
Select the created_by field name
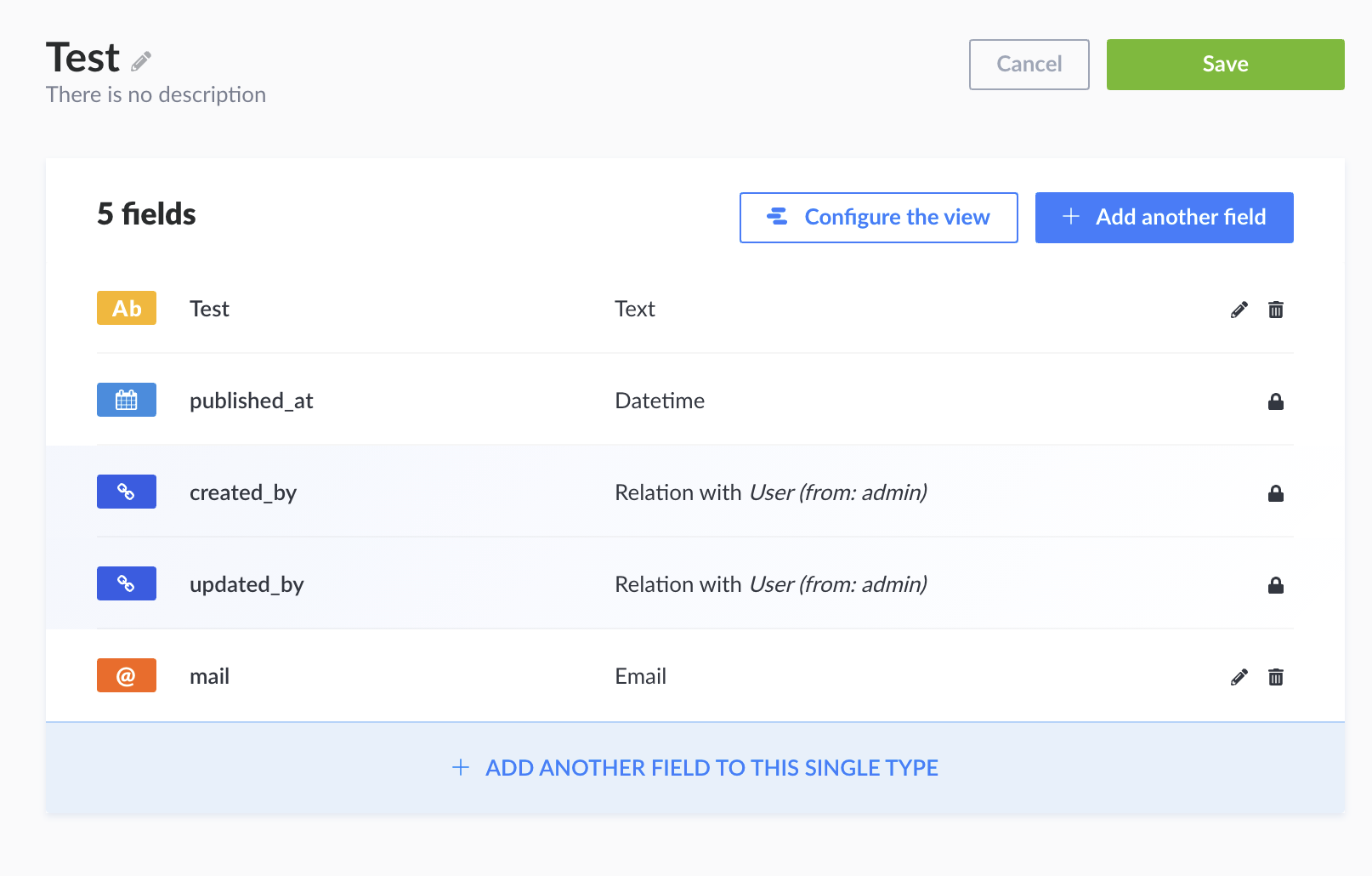pyautogui.click(x=243, y=492)
